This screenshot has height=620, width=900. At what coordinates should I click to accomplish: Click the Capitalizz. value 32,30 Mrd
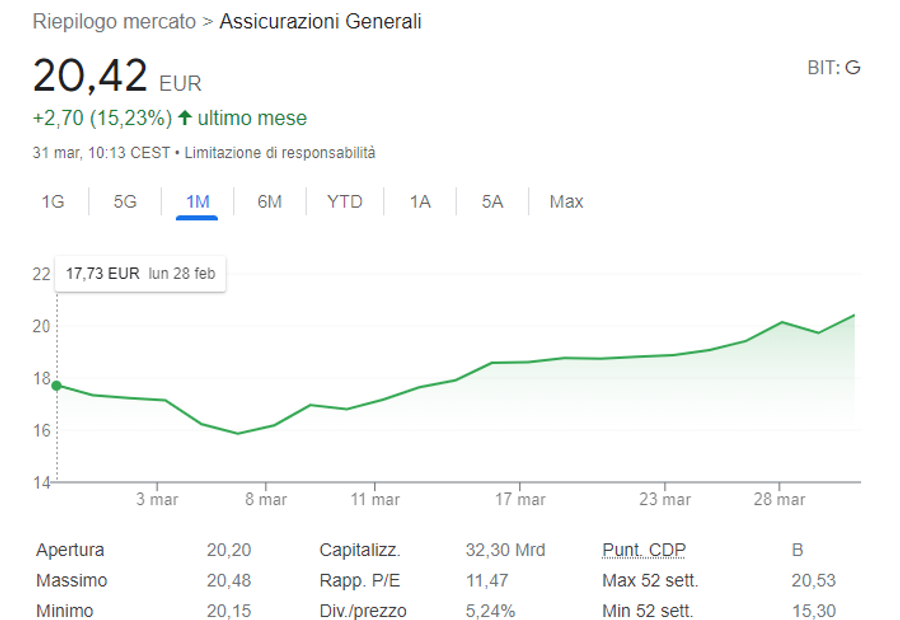click(505, 550)
